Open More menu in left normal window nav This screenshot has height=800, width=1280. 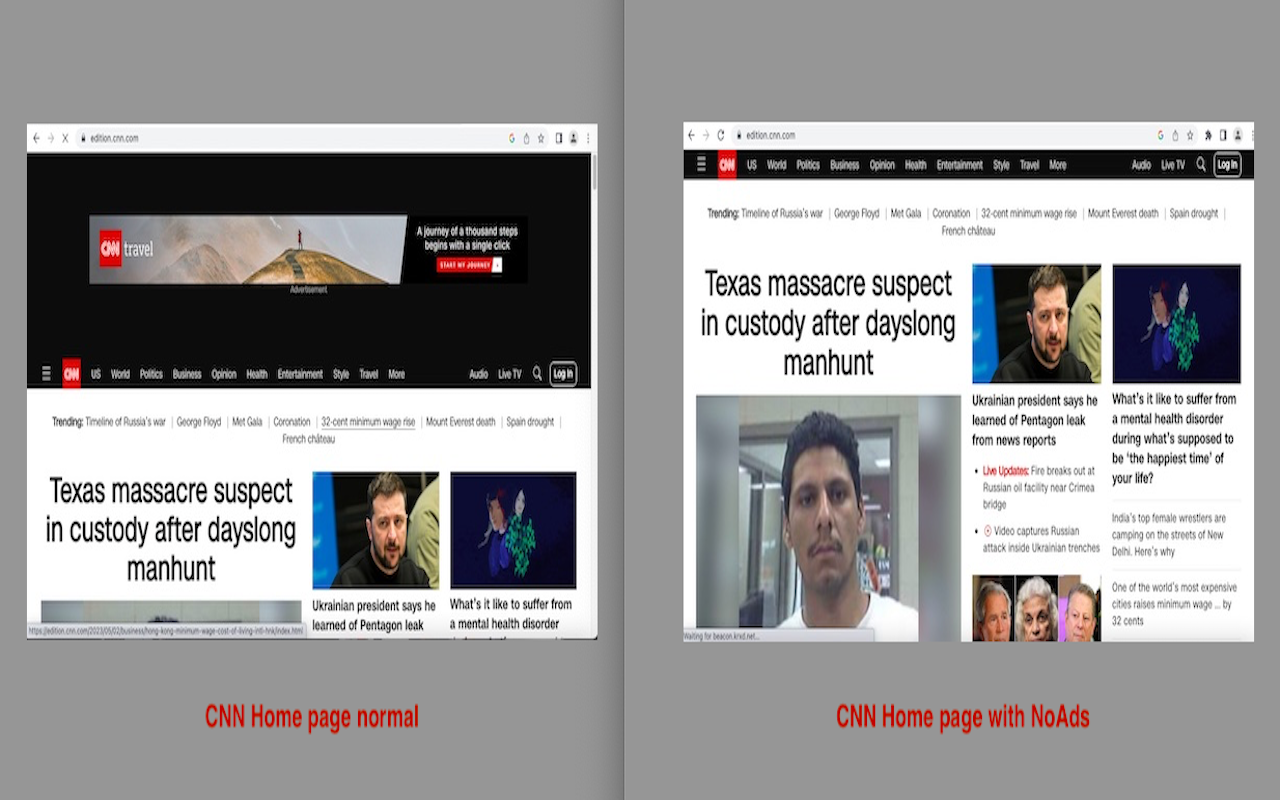397,374
